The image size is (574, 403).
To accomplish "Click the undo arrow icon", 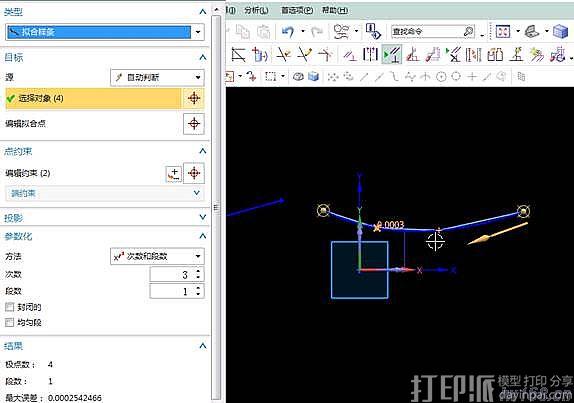I will pos(288,32).
